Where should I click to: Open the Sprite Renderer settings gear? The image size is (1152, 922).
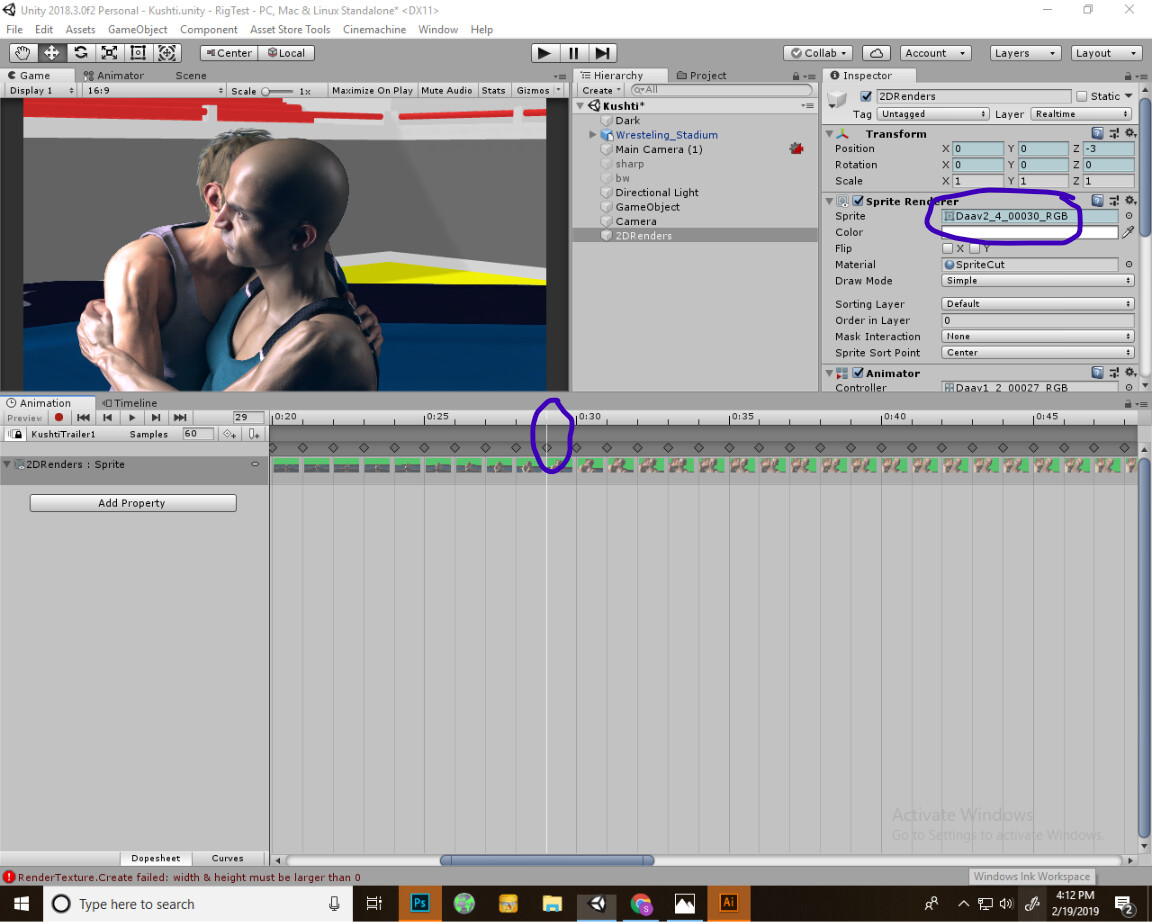pos(1130,200)
